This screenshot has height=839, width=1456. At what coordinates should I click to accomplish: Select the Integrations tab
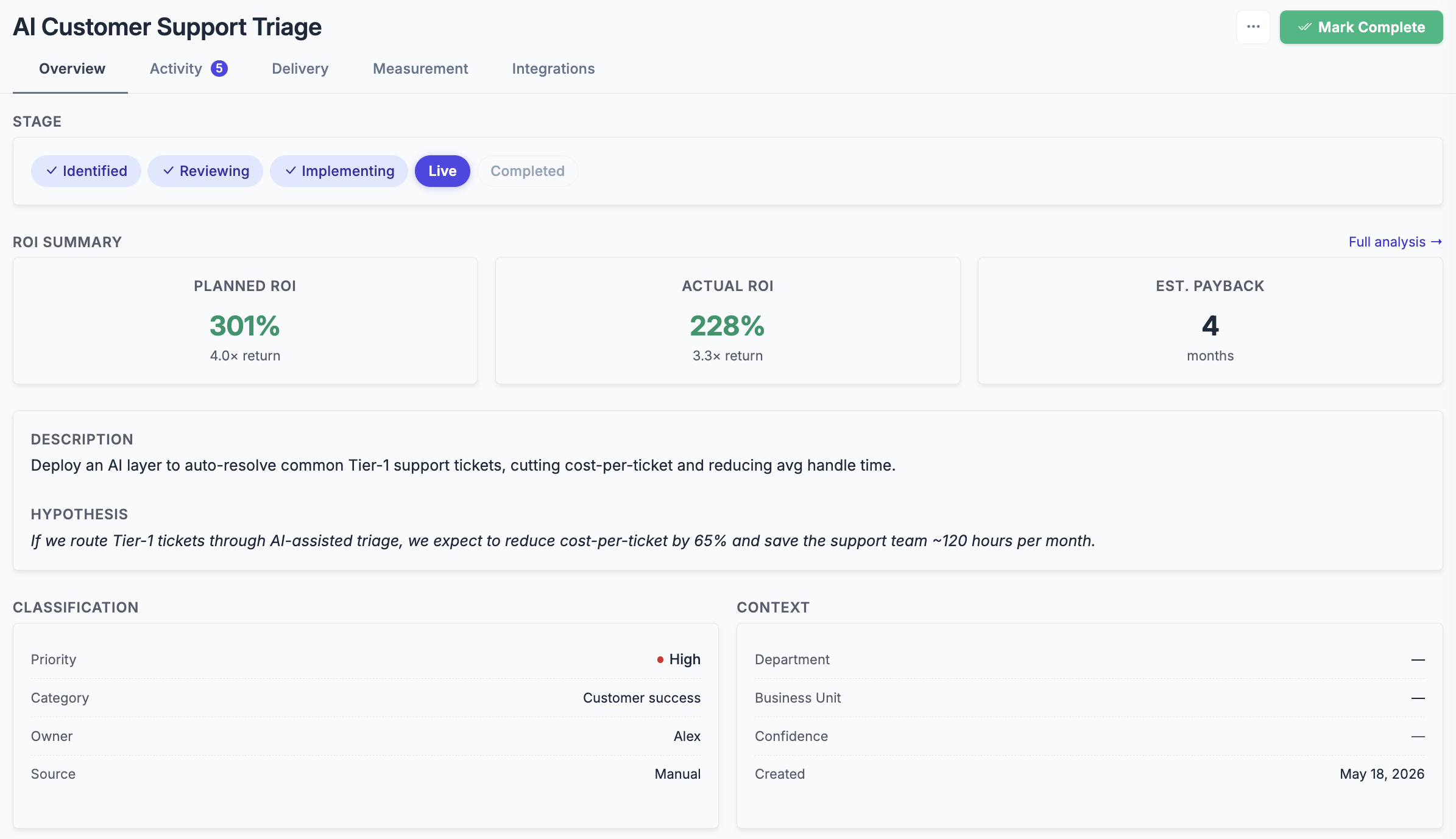click(x=553, y=69)
